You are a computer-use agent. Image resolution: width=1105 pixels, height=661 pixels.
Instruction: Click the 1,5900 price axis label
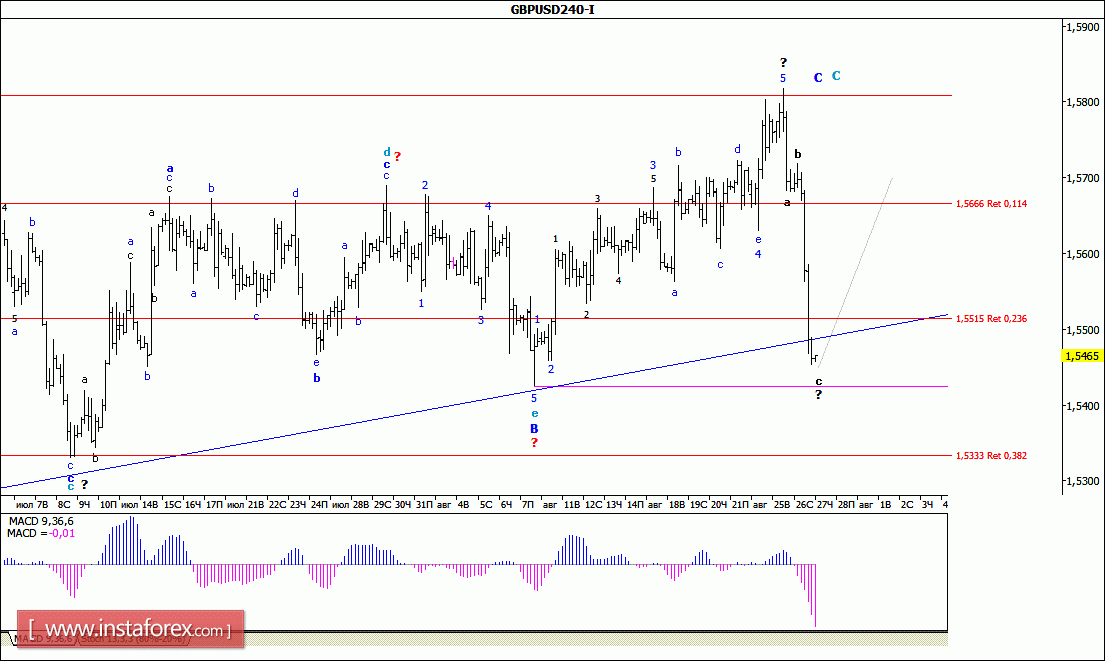[1082, 27]
